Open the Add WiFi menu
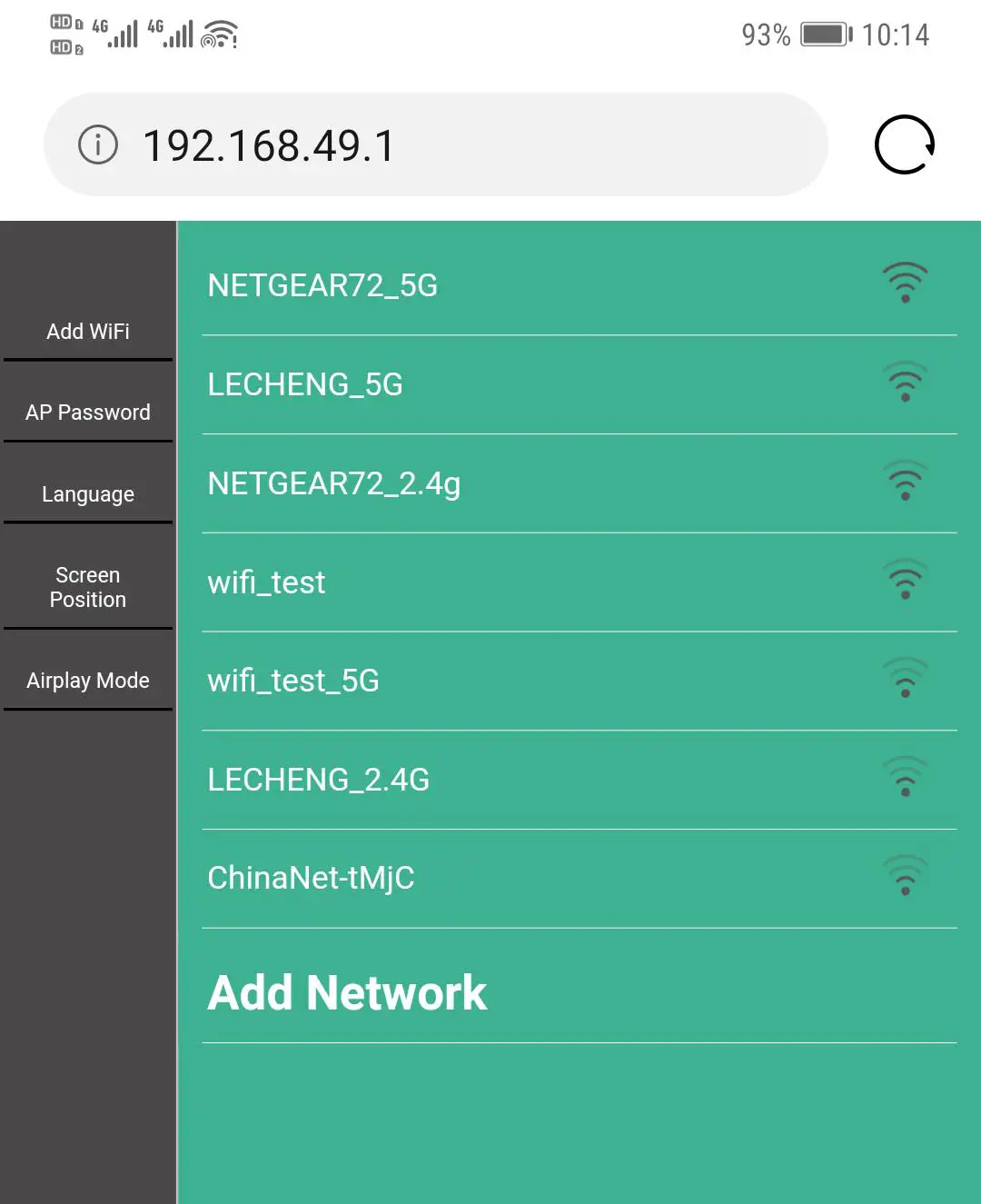This screenshot has width=981, height=1204. 88,332
